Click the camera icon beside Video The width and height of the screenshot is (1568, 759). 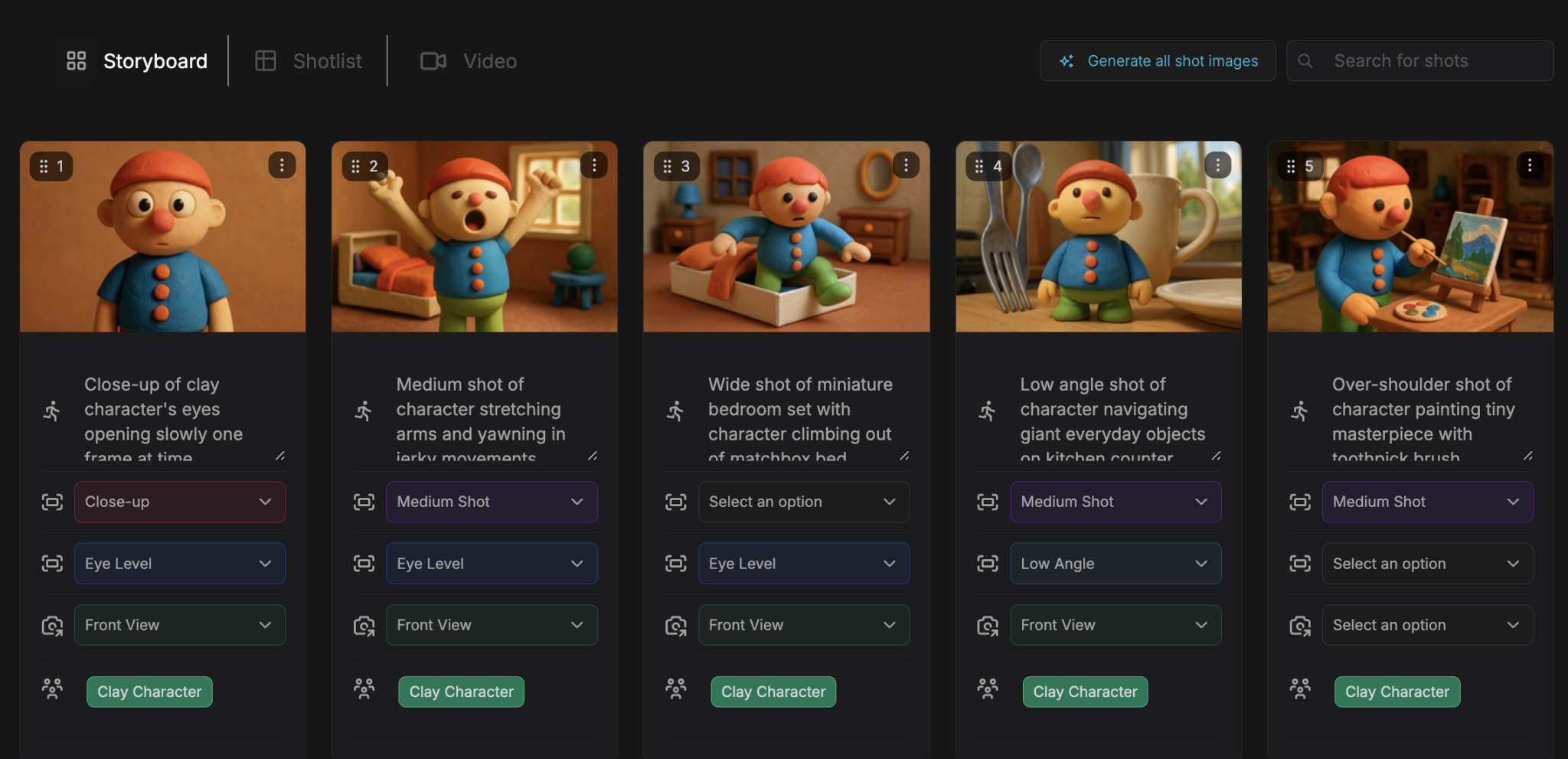click(433, 61)
